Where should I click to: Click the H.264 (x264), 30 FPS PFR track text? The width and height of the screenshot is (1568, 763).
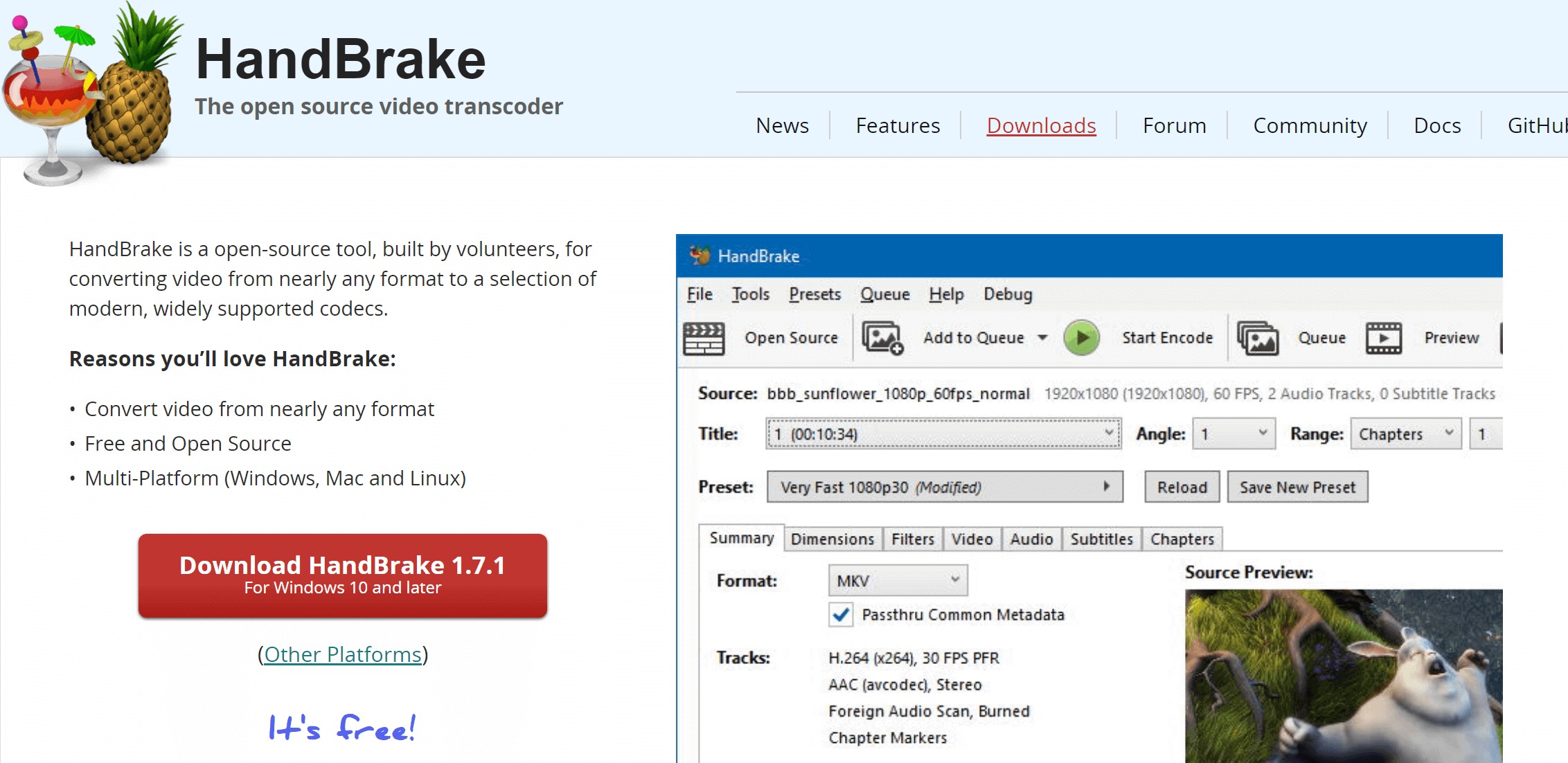914,658
